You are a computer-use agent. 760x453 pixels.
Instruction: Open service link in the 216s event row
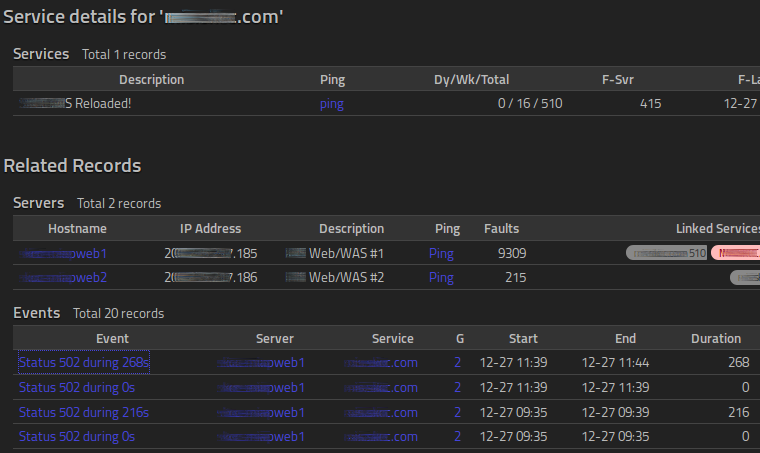point(381,412)
